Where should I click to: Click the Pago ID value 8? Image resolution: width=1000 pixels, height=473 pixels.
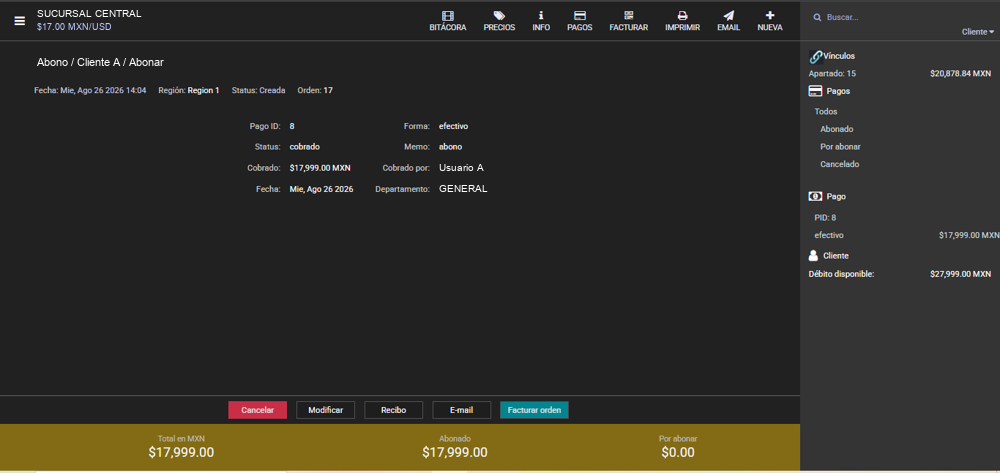point(292,126)
